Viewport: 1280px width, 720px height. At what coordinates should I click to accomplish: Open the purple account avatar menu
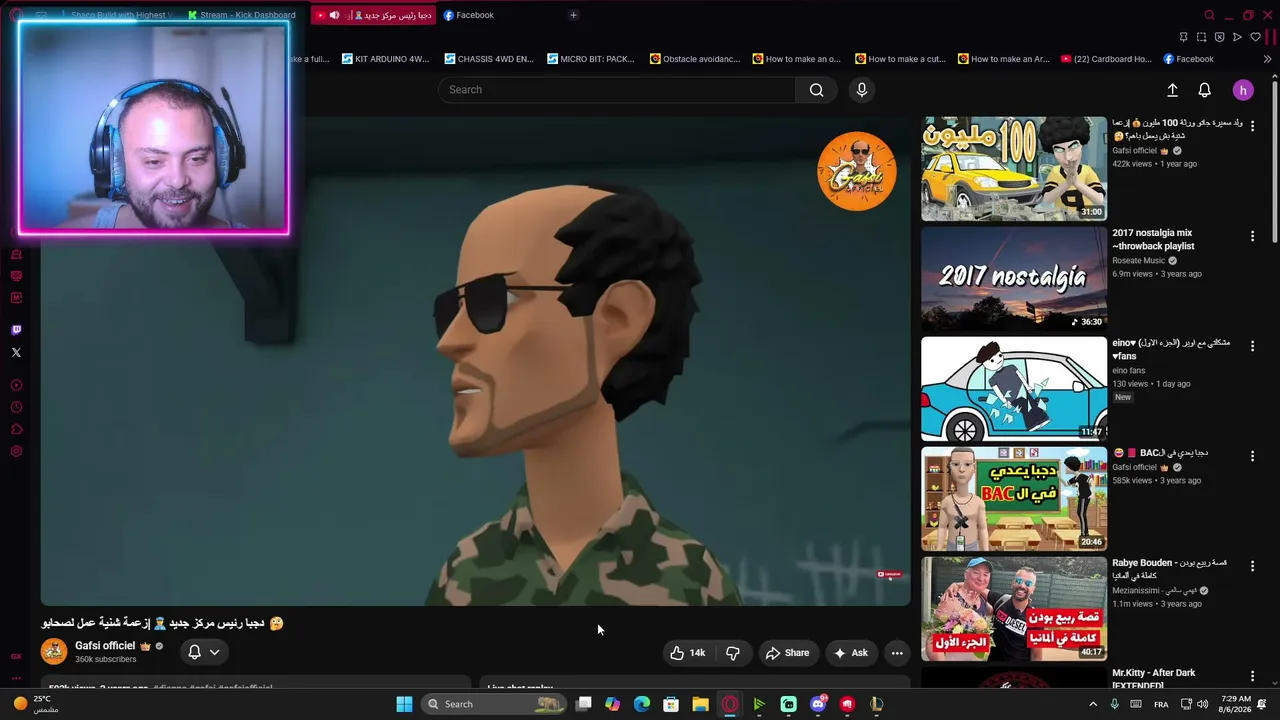[x=1243, y=90]
